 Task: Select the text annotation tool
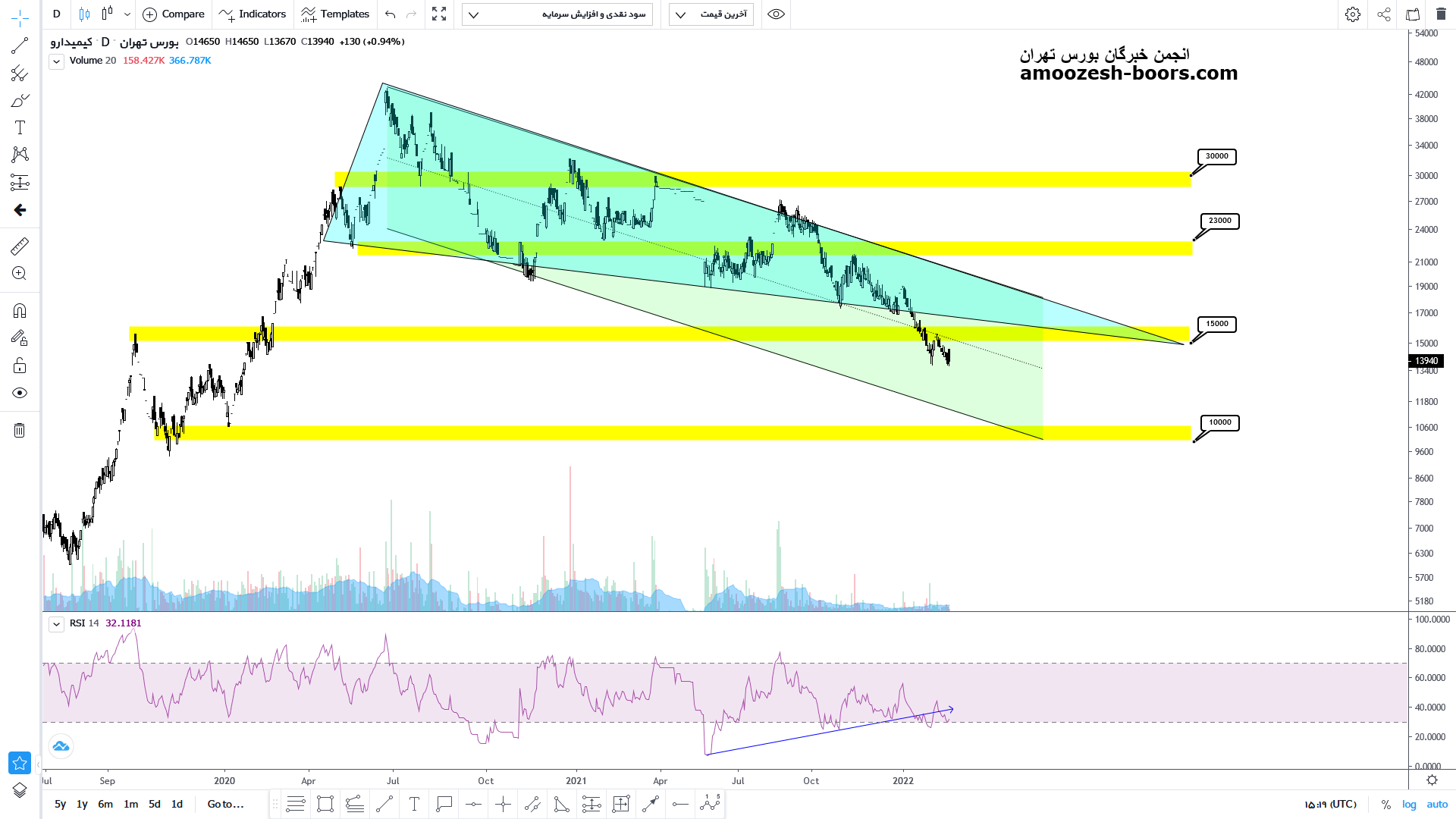tap(20, 127)
